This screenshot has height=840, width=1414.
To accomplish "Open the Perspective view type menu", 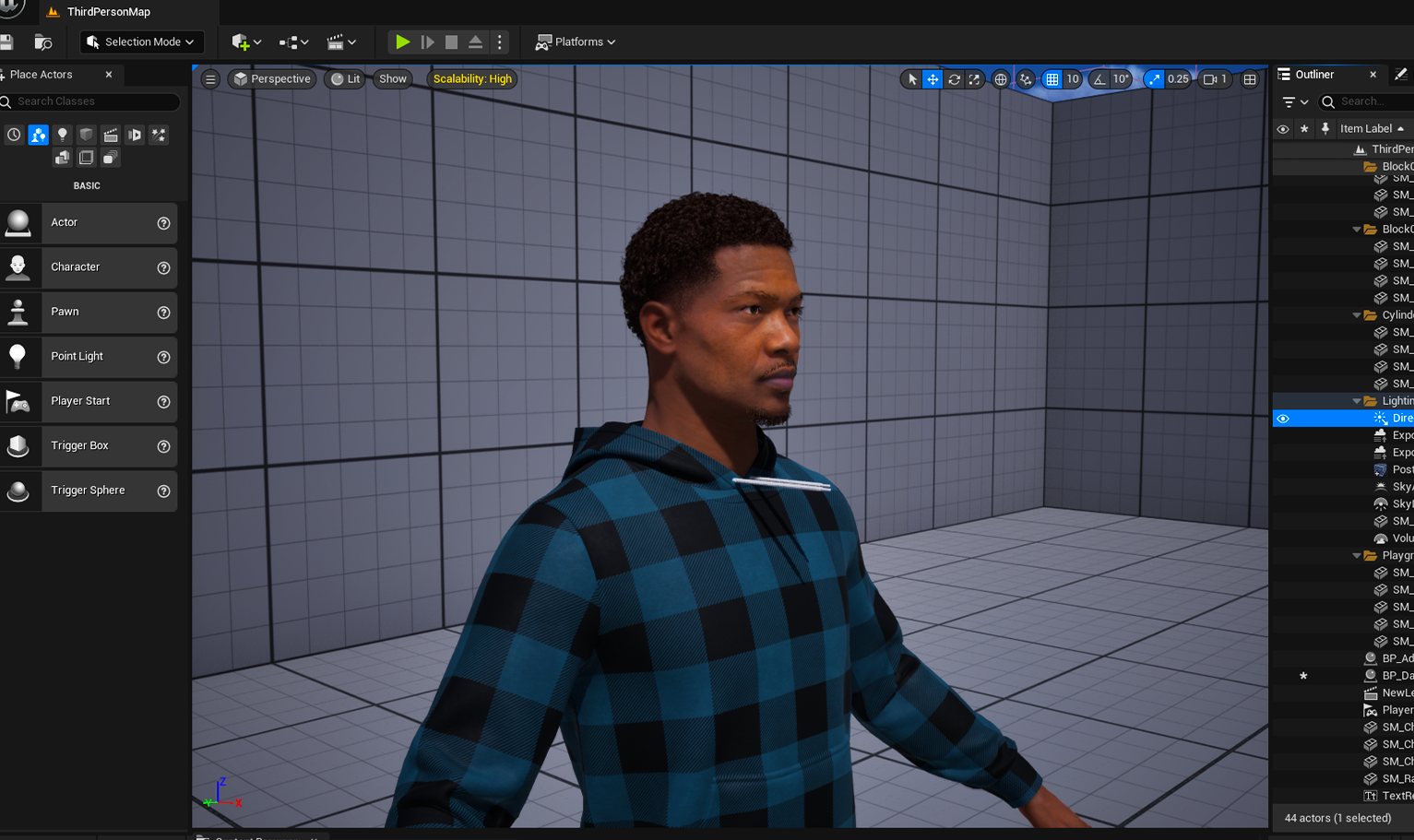I will pyautogui.click(x=272, y=79).
